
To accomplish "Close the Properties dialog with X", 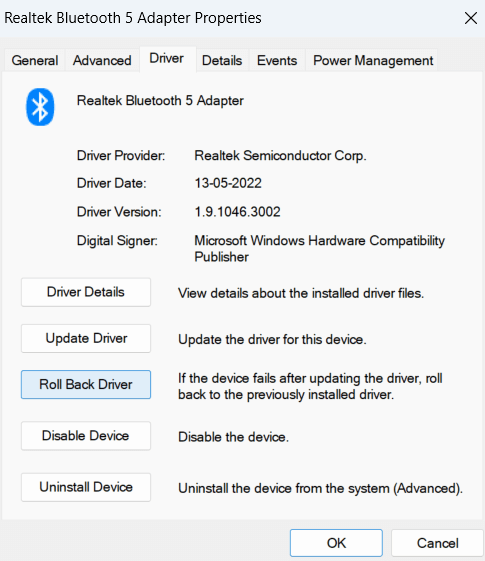I will point(471,18).
